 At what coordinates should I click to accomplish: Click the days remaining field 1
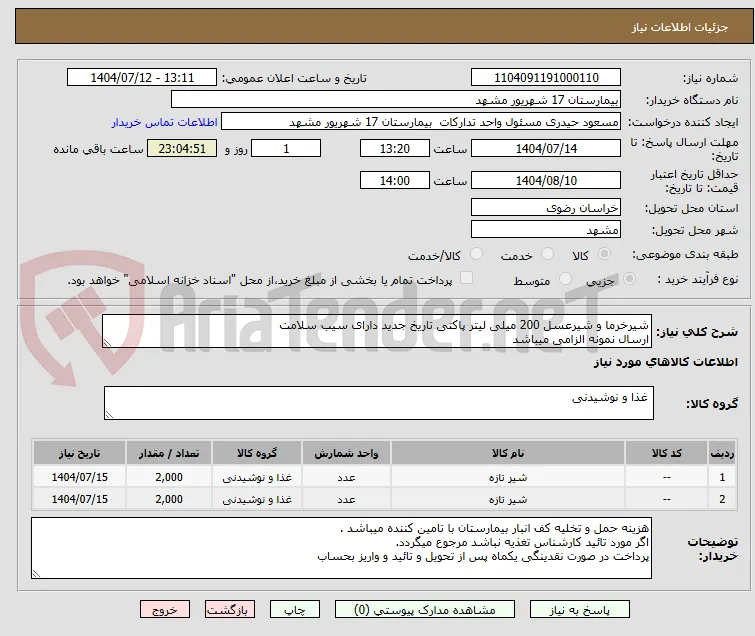point(286,148)
